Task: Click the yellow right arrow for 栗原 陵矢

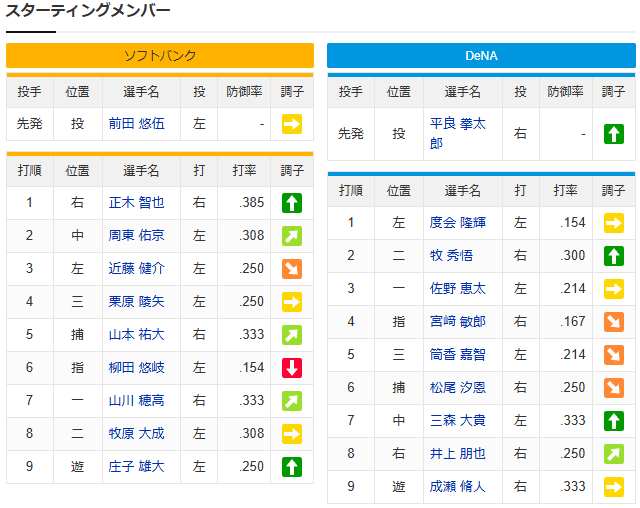Action: pos(292,302)
